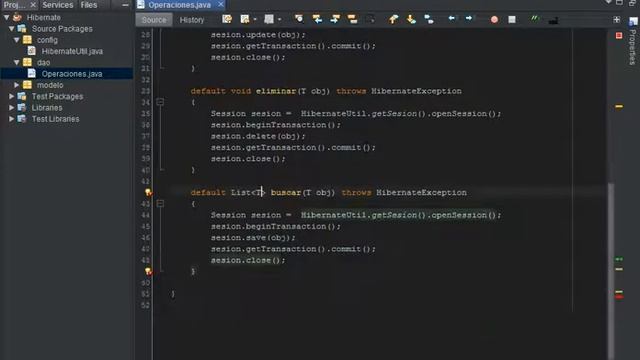This screenshot has width=640, height=360.
Task: Stop macro recording square icon
Action: point(511,19)
